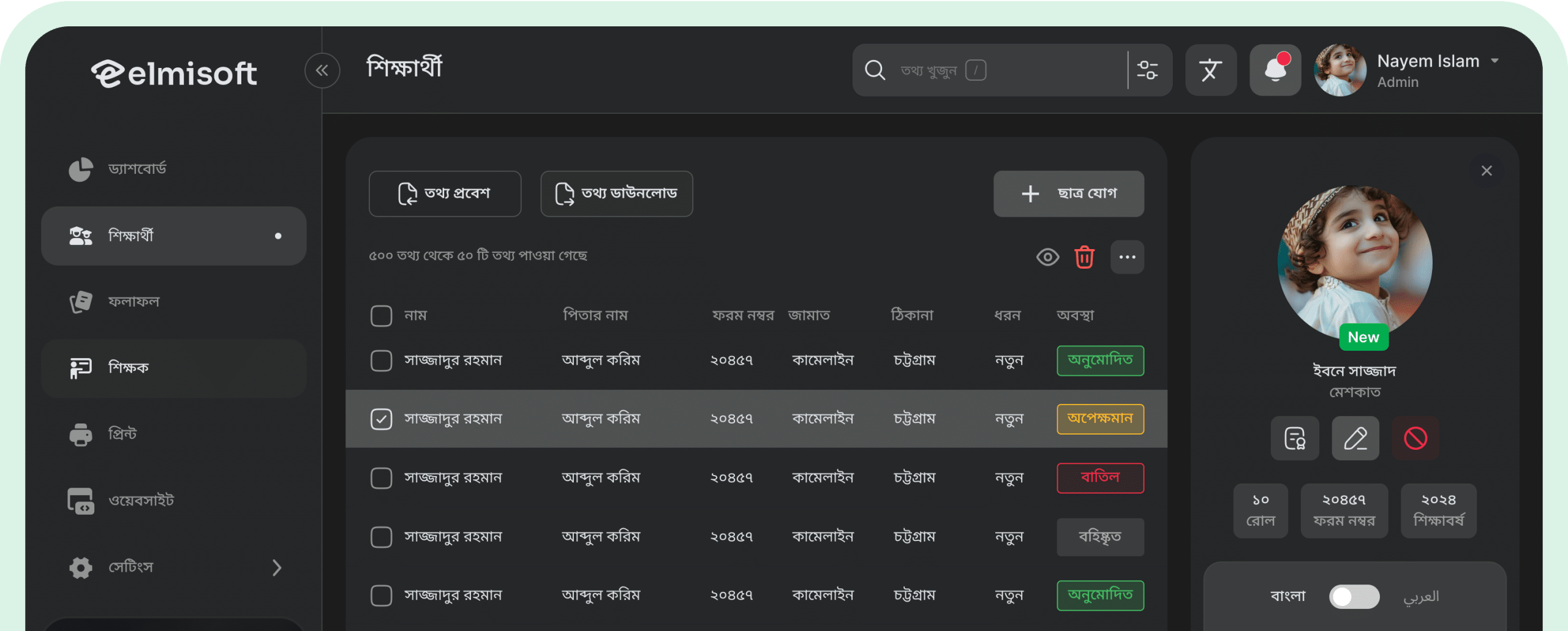Click বাতিল status badge
The height and width of the screenshot is (631, 1568).
[x=1100, y=478]
